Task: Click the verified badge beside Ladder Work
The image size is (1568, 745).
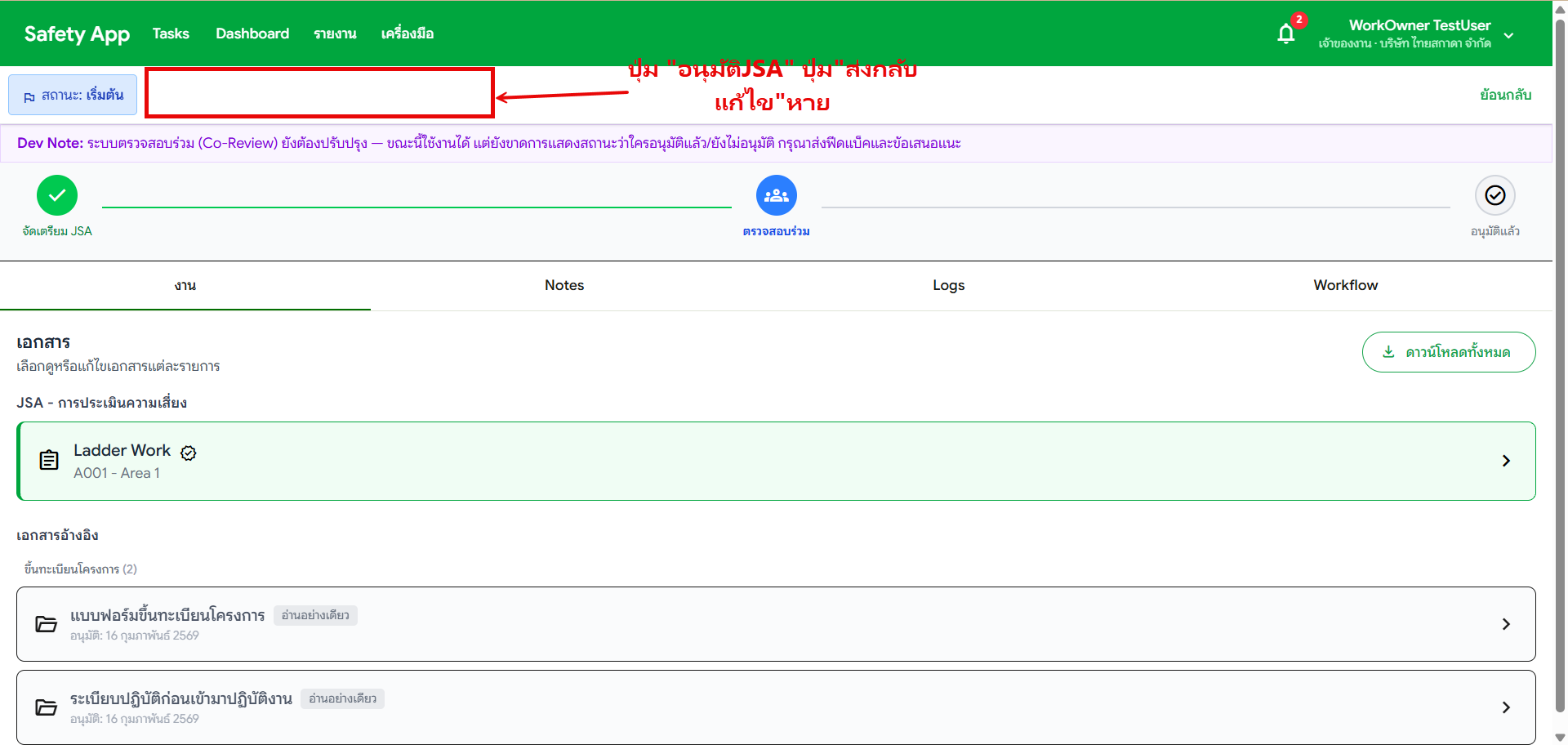Action: pyautogui.click(x=189, y=453)
